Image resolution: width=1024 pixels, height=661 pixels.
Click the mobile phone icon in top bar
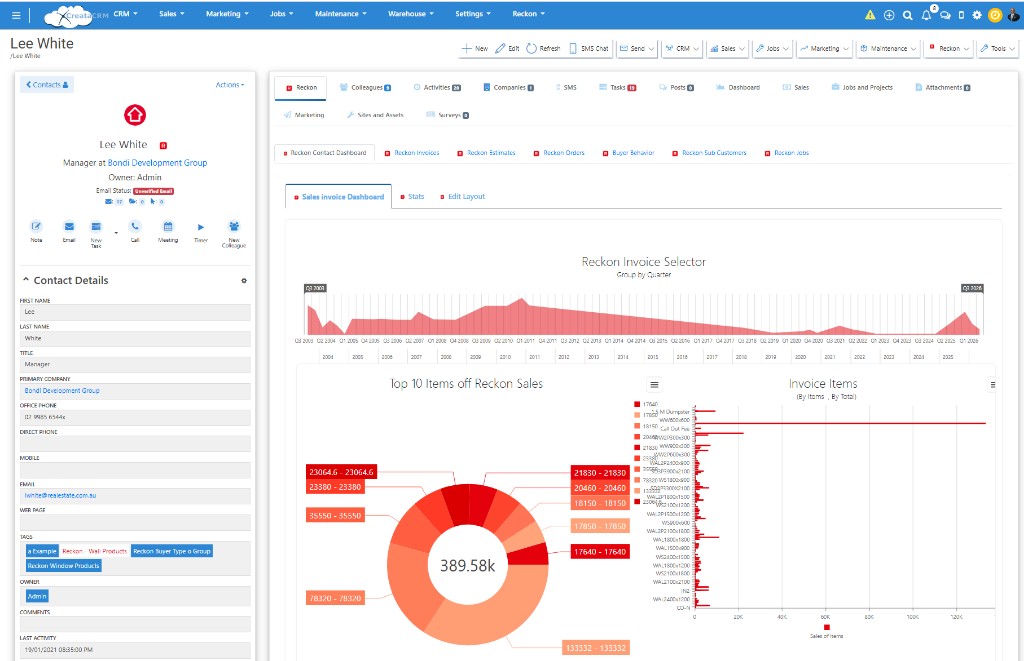(x=961, y=15)
